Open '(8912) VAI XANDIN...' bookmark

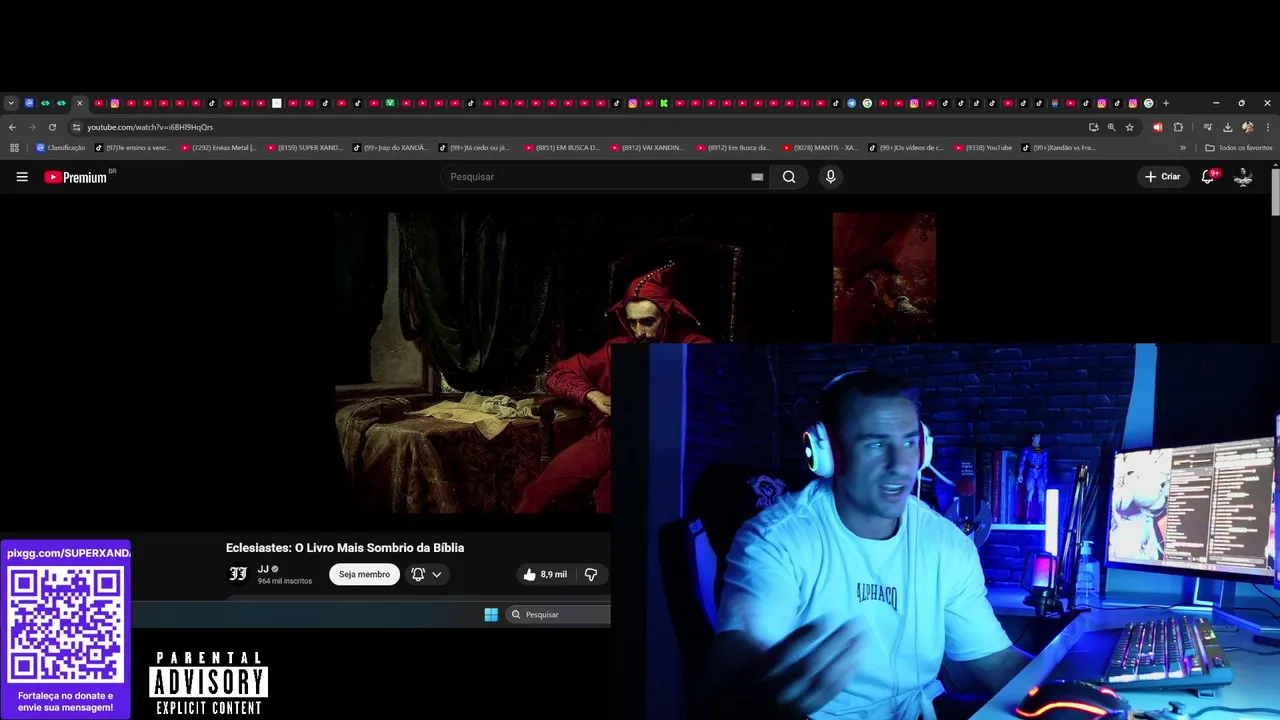tap(648, 148)
